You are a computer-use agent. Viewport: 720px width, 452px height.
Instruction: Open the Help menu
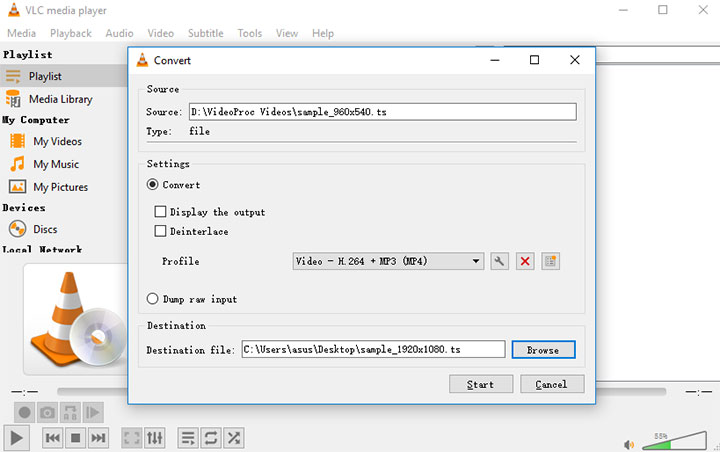[323, 34]
